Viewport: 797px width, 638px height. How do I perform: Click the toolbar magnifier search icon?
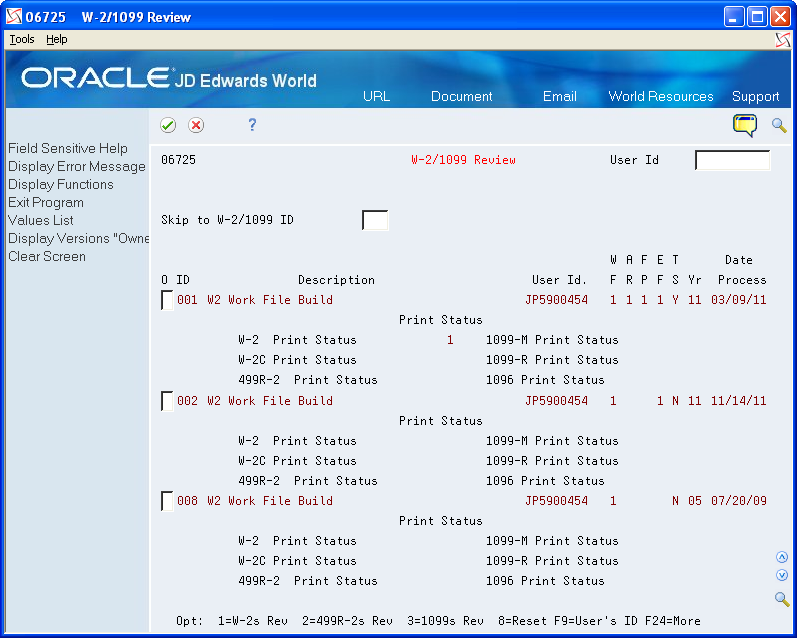pyautogui.click(x=779, y=125)
